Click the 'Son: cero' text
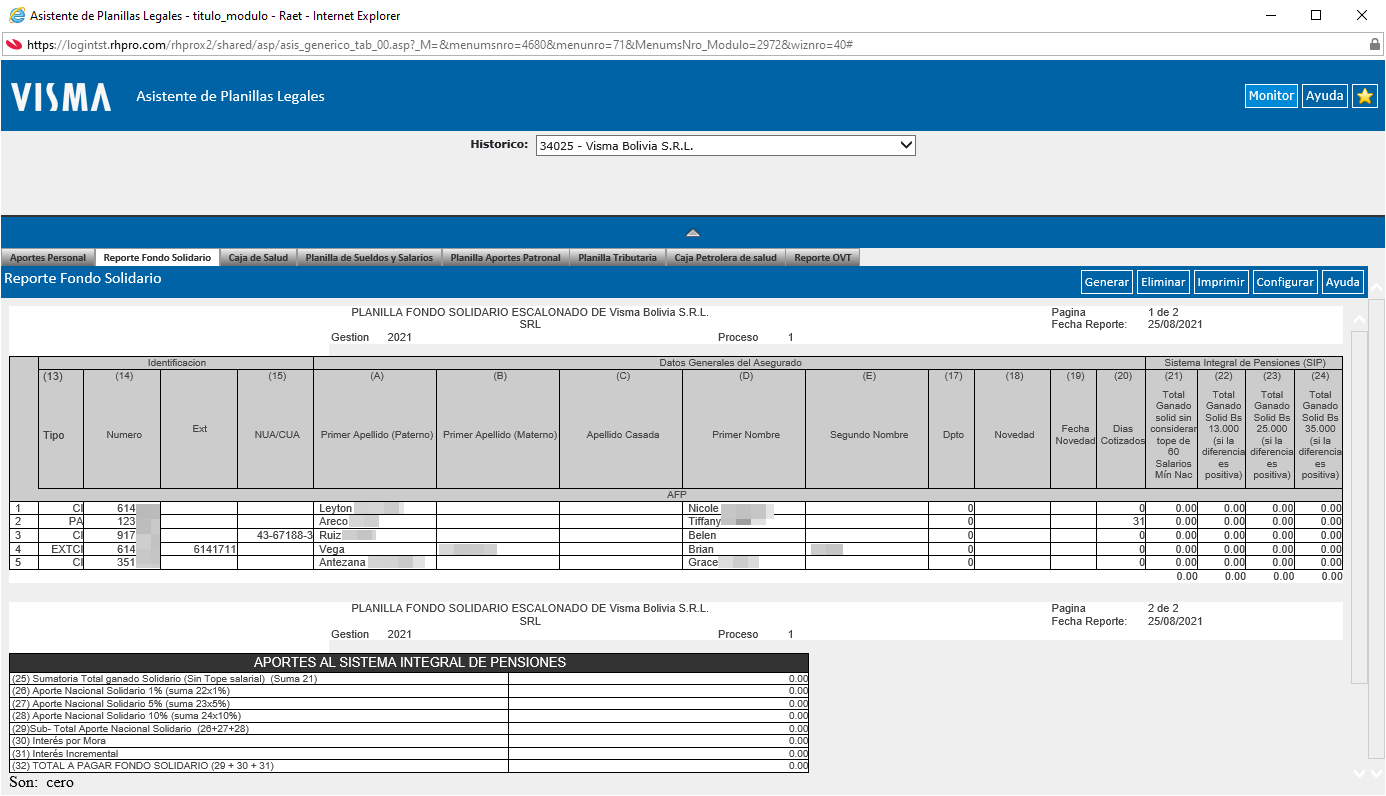The height and width of the screenshot is (796, 1386). tap(42, 782)
